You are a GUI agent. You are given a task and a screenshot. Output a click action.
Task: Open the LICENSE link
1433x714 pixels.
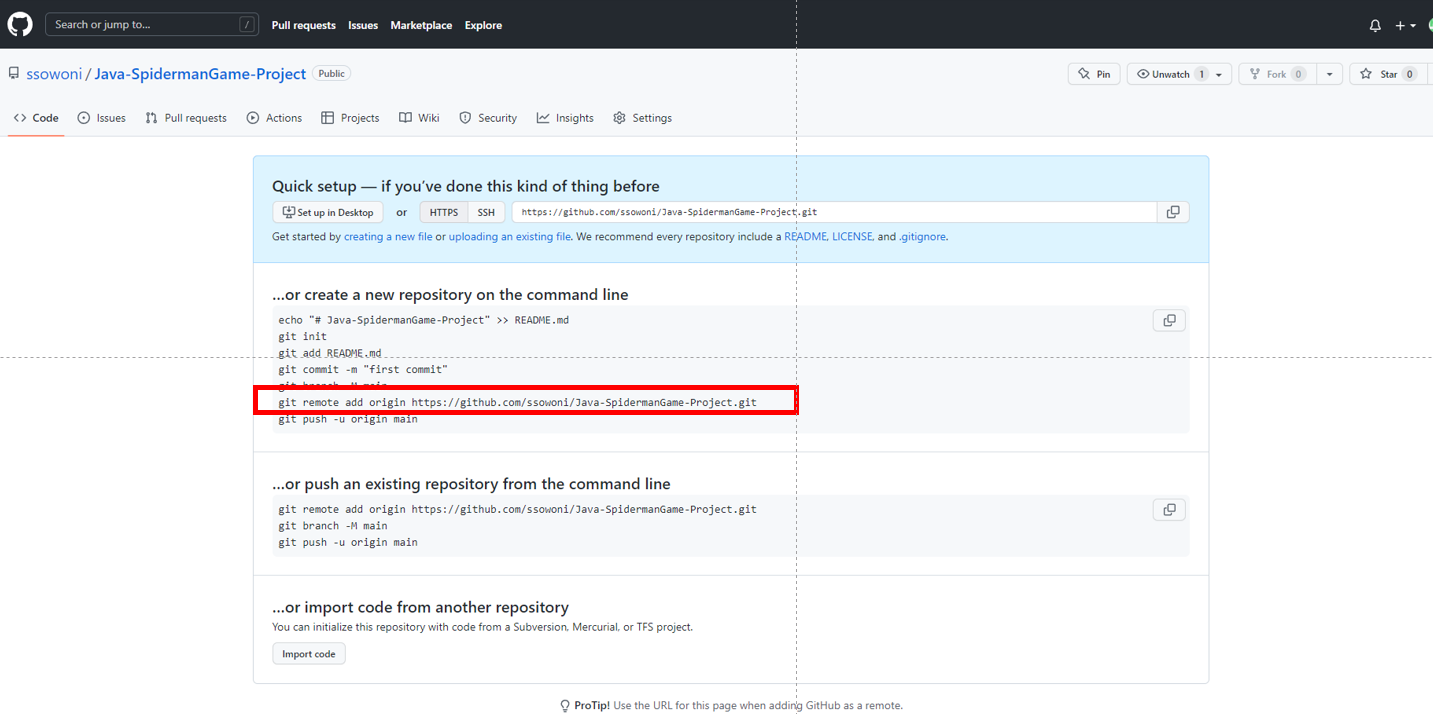[x=852, y=237]
